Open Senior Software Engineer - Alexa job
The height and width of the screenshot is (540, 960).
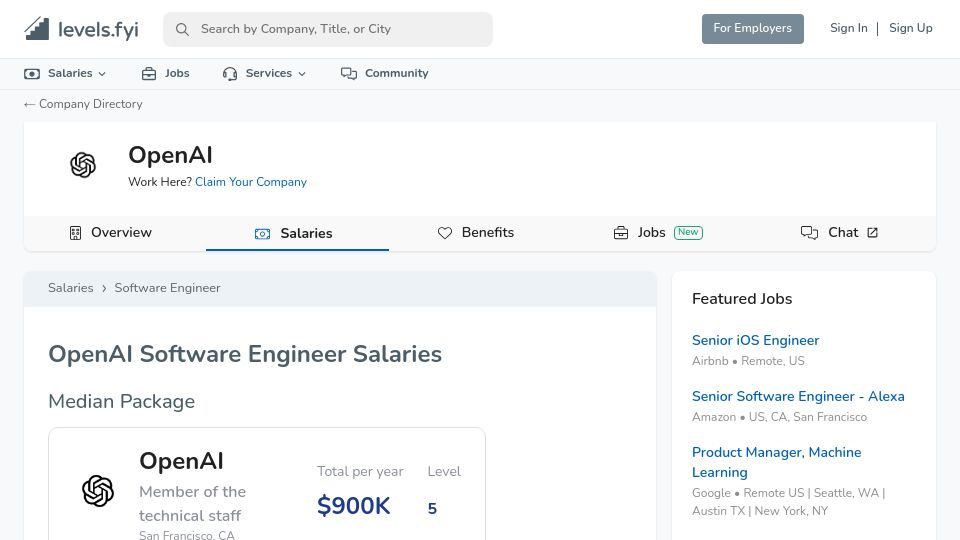click(x=798, y=396)
